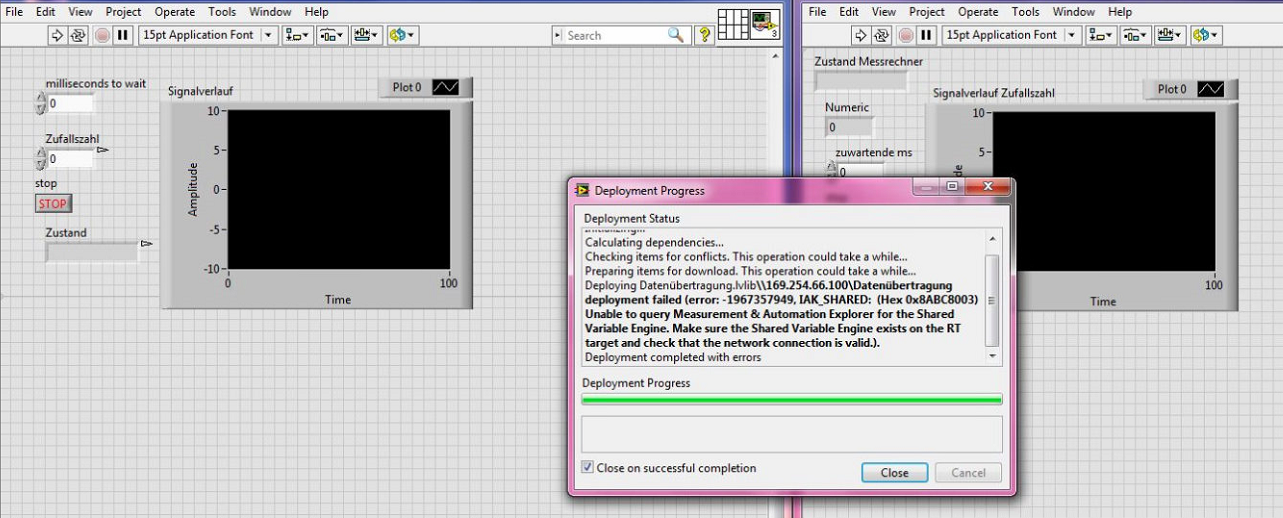Click Run arrow in left VI toolbar
The height and width of the screenshot is (518, 1283).
tap(59, 35)
